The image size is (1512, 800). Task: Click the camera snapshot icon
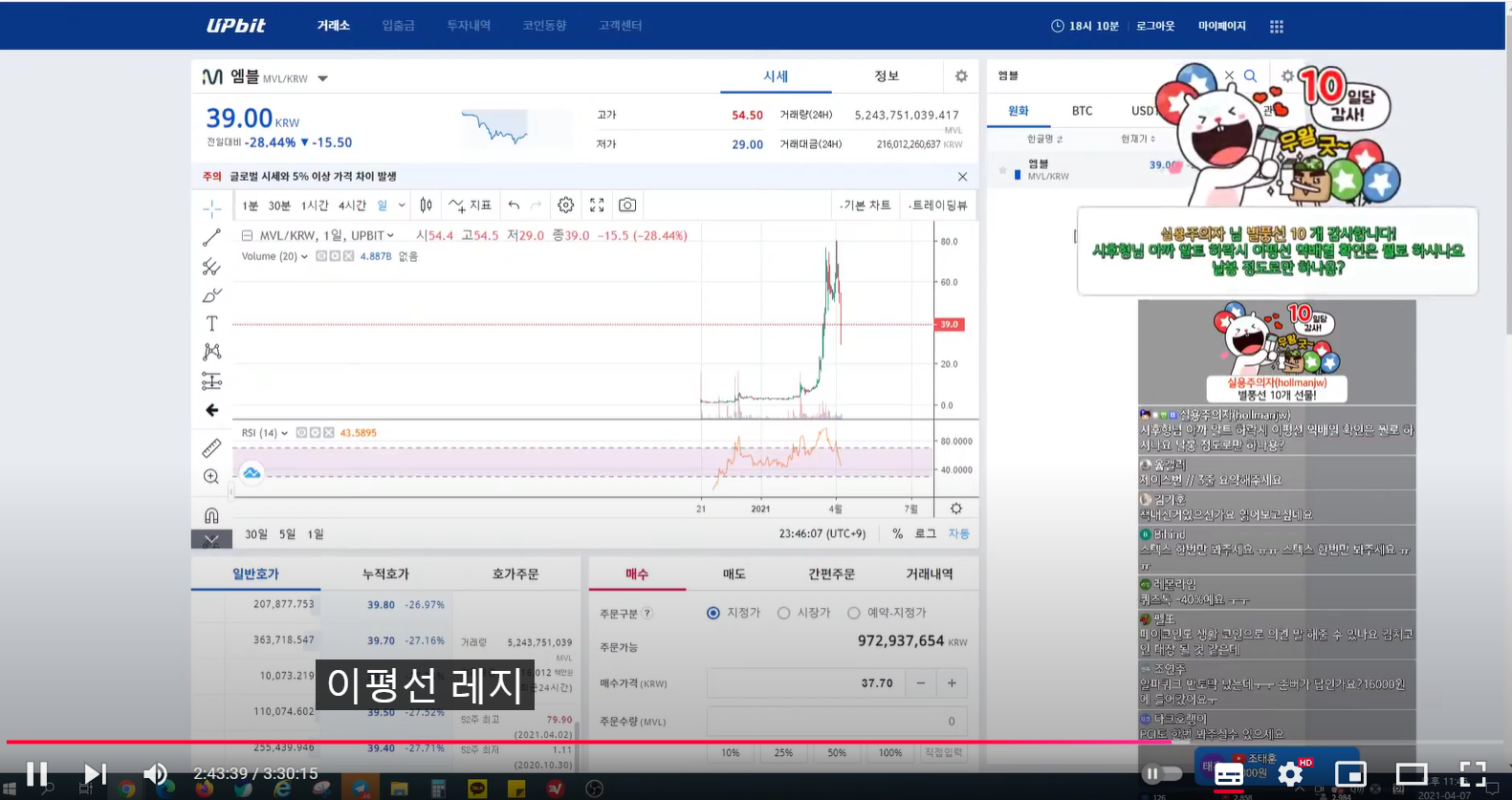tap(627, 205)
